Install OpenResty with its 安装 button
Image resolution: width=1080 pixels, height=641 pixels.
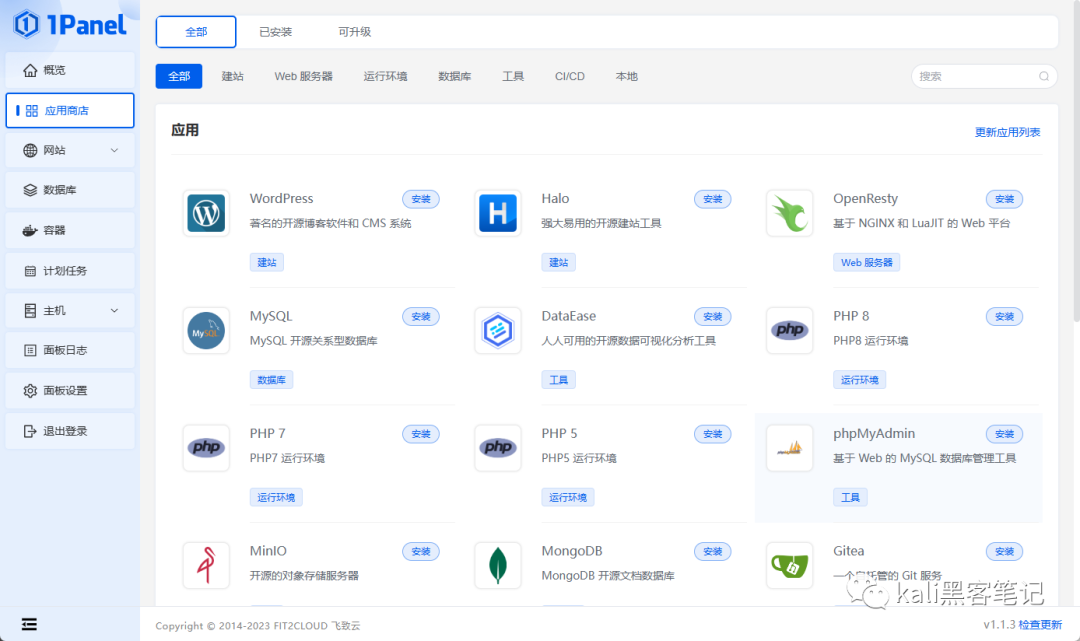[x=1004, y=199]
